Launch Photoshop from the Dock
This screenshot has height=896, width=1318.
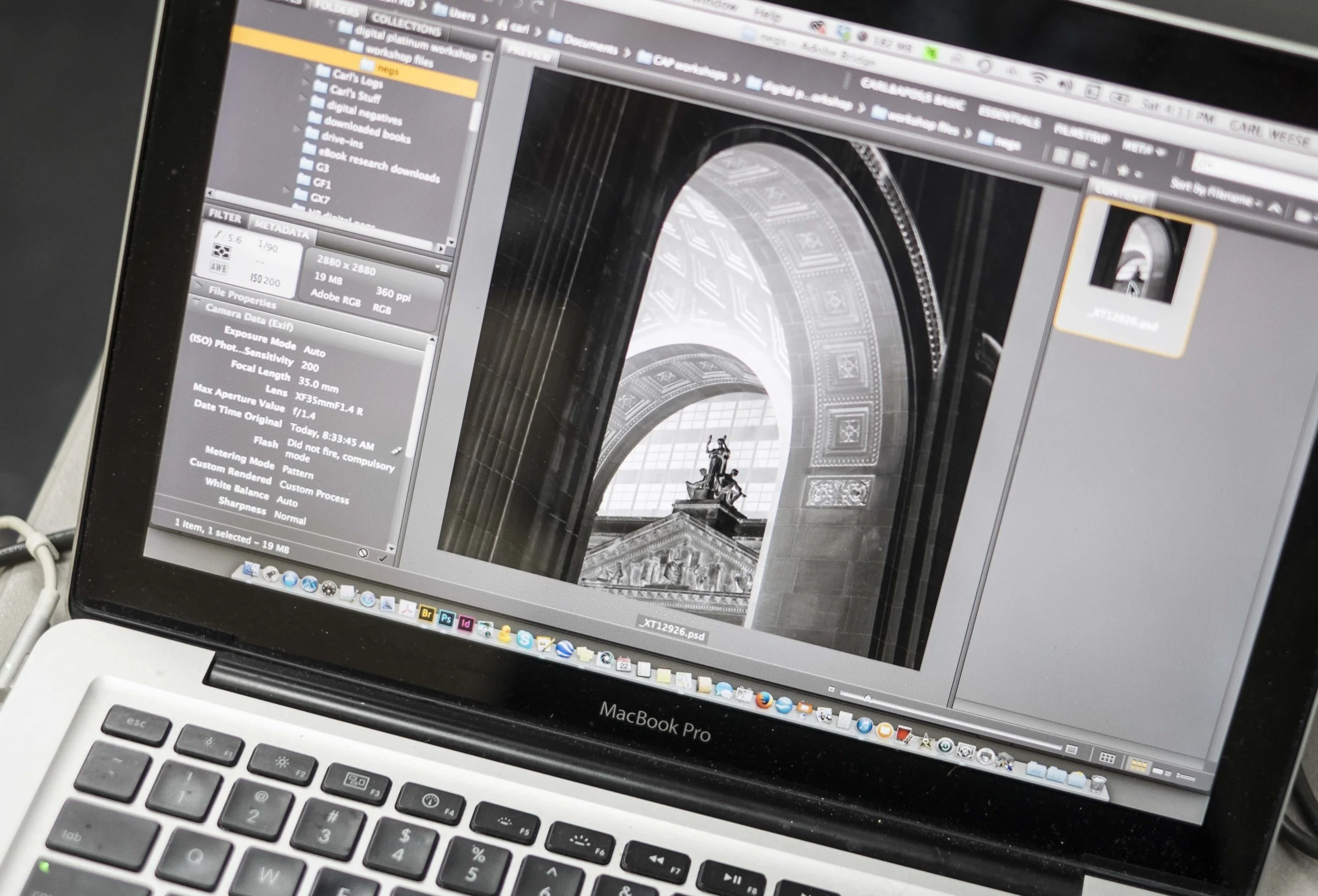tap(447, 618)
